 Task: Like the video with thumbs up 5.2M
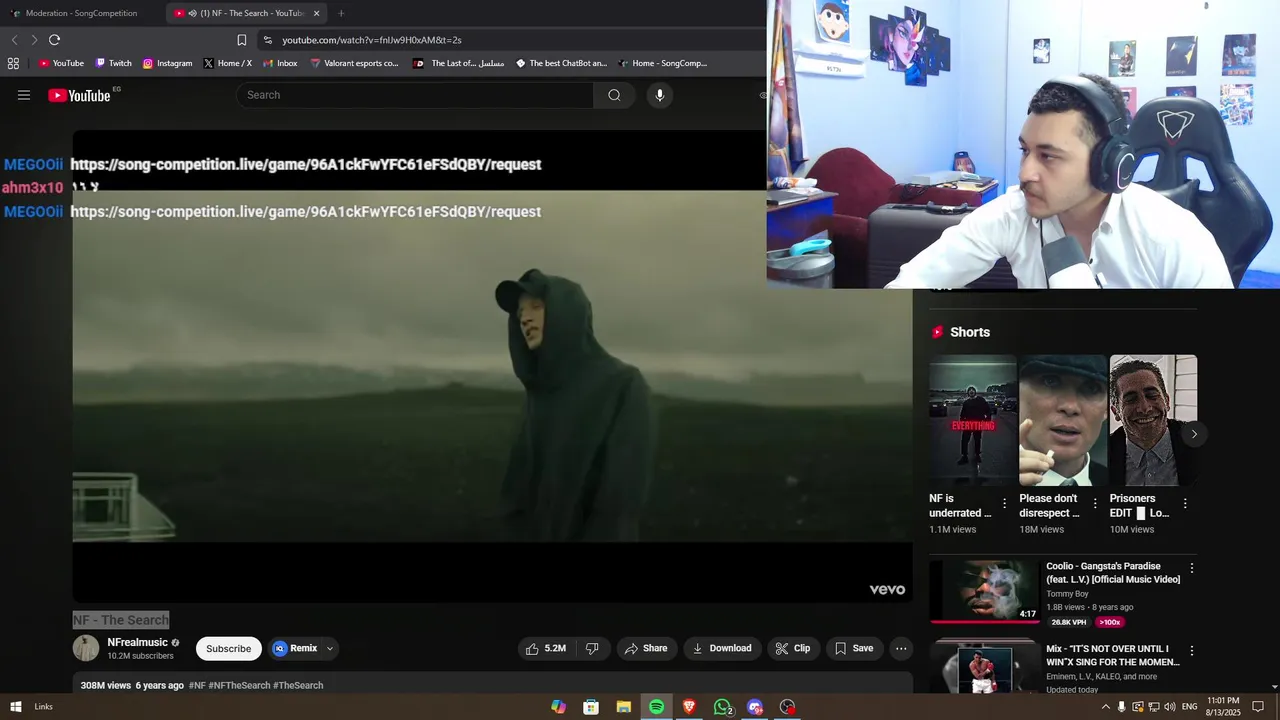(545, 648)
